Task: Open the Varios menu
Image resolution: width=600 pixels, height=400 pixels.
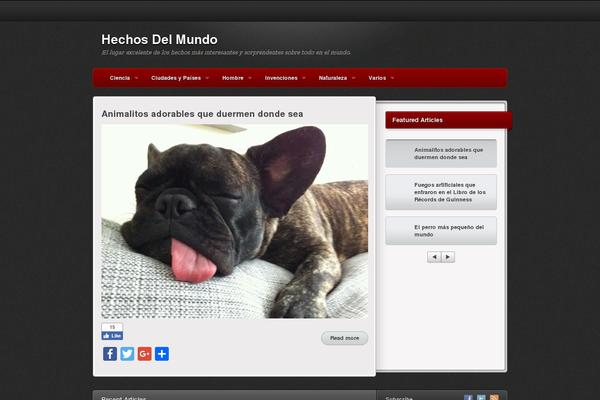Action: point(377,78)
